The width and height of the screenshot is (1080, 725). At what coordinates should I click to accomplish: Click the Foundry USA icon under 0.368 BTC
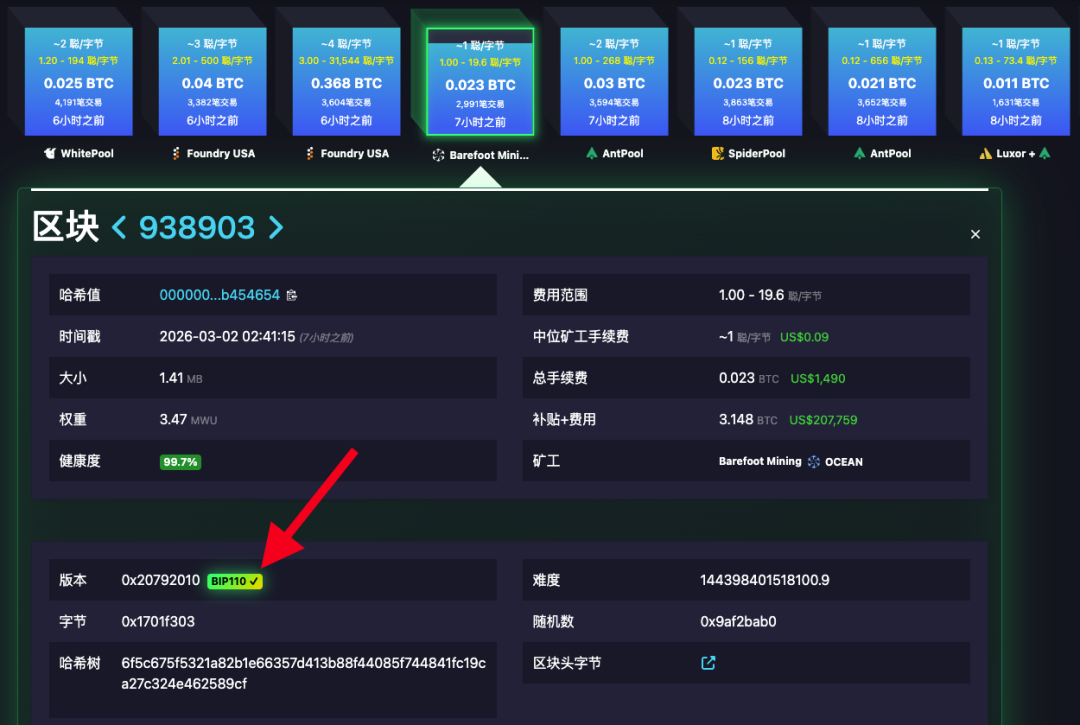310,153
